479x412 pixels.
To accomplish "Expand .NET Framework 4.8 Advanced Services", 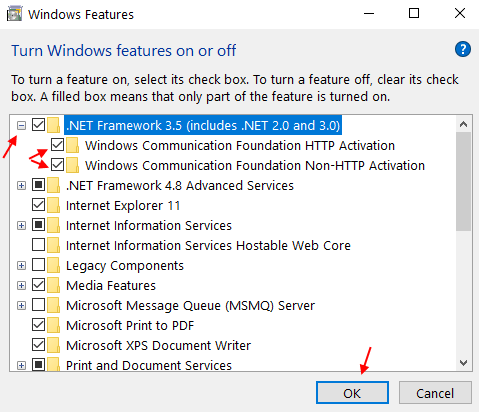I will [21, 185].
